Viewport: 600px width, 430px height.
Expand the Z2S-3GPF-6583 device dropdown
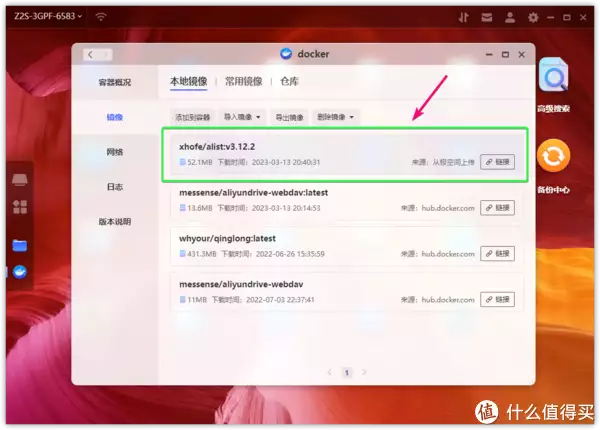48,16
